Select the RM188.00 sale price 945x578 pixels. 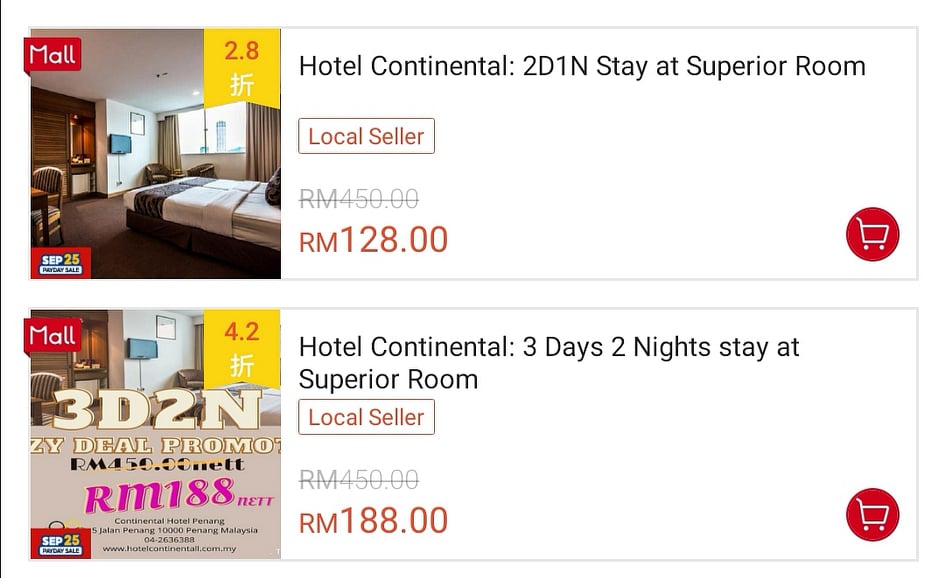click(x=374, y=522)
